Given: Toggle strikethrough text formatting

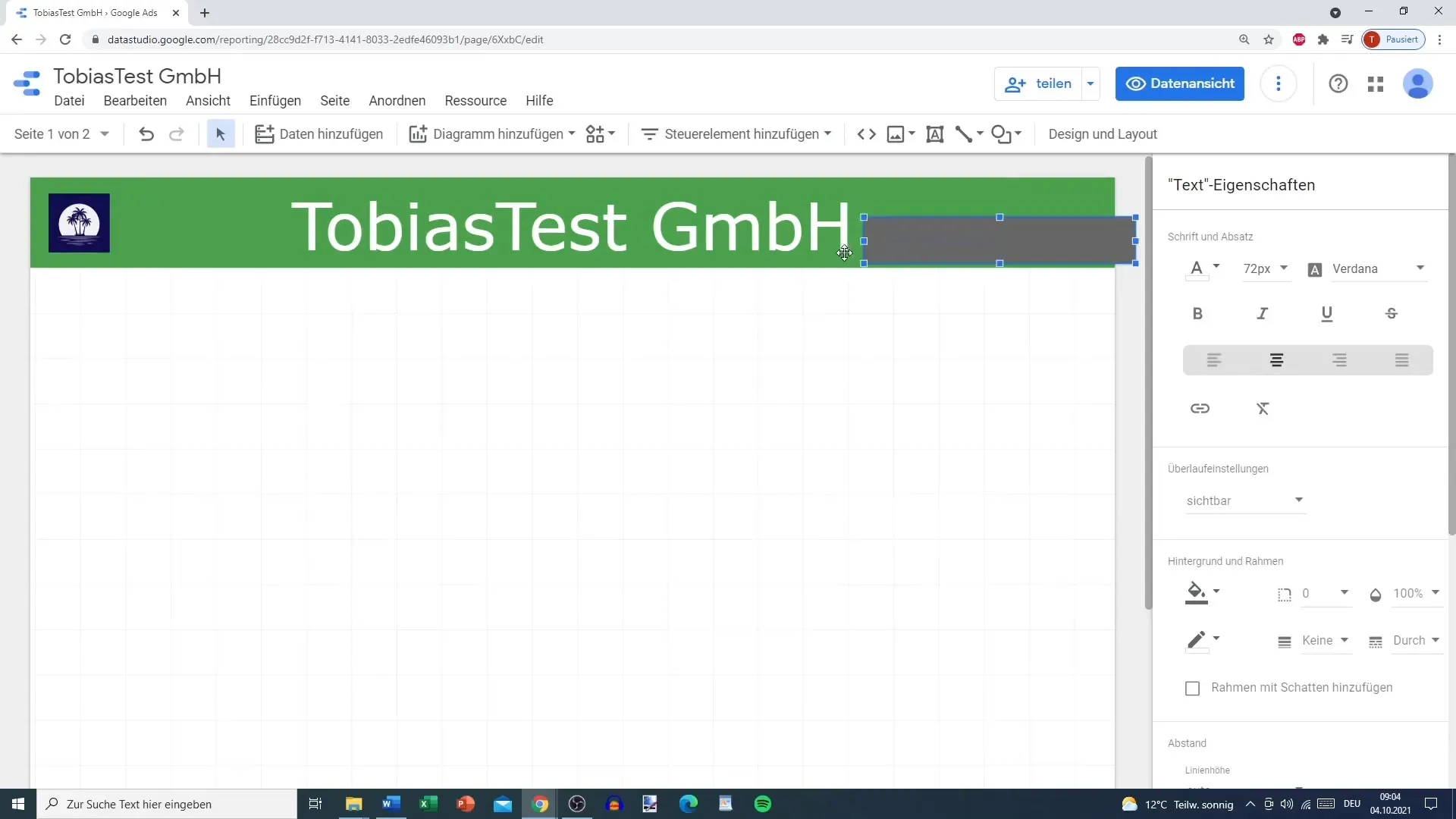Looking at the screenshot, I should pos(1392,314).
